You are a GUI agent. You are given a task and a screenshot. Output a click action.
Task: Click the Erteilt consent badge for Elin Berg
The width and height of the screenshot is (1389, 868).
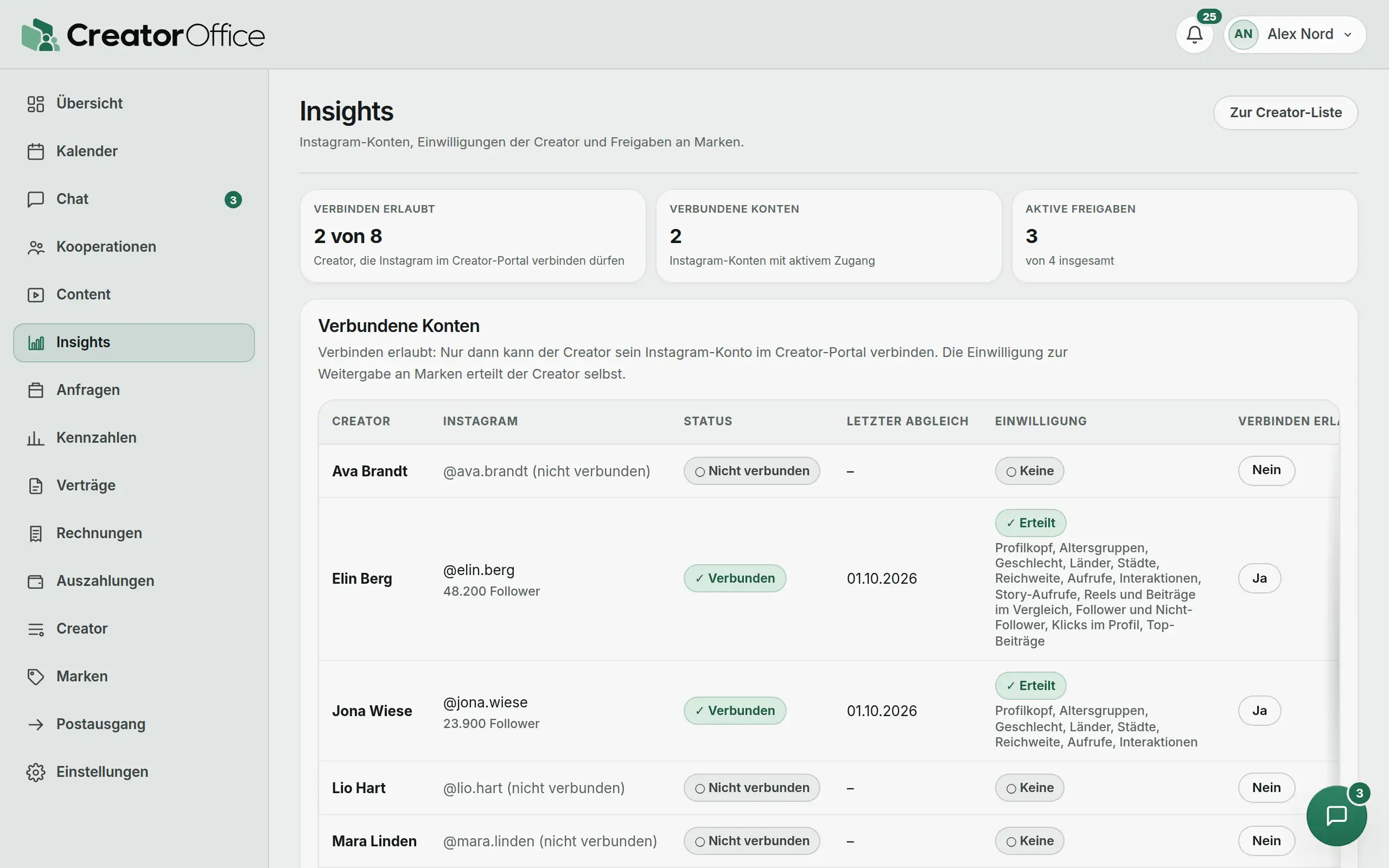[1030, 524]
